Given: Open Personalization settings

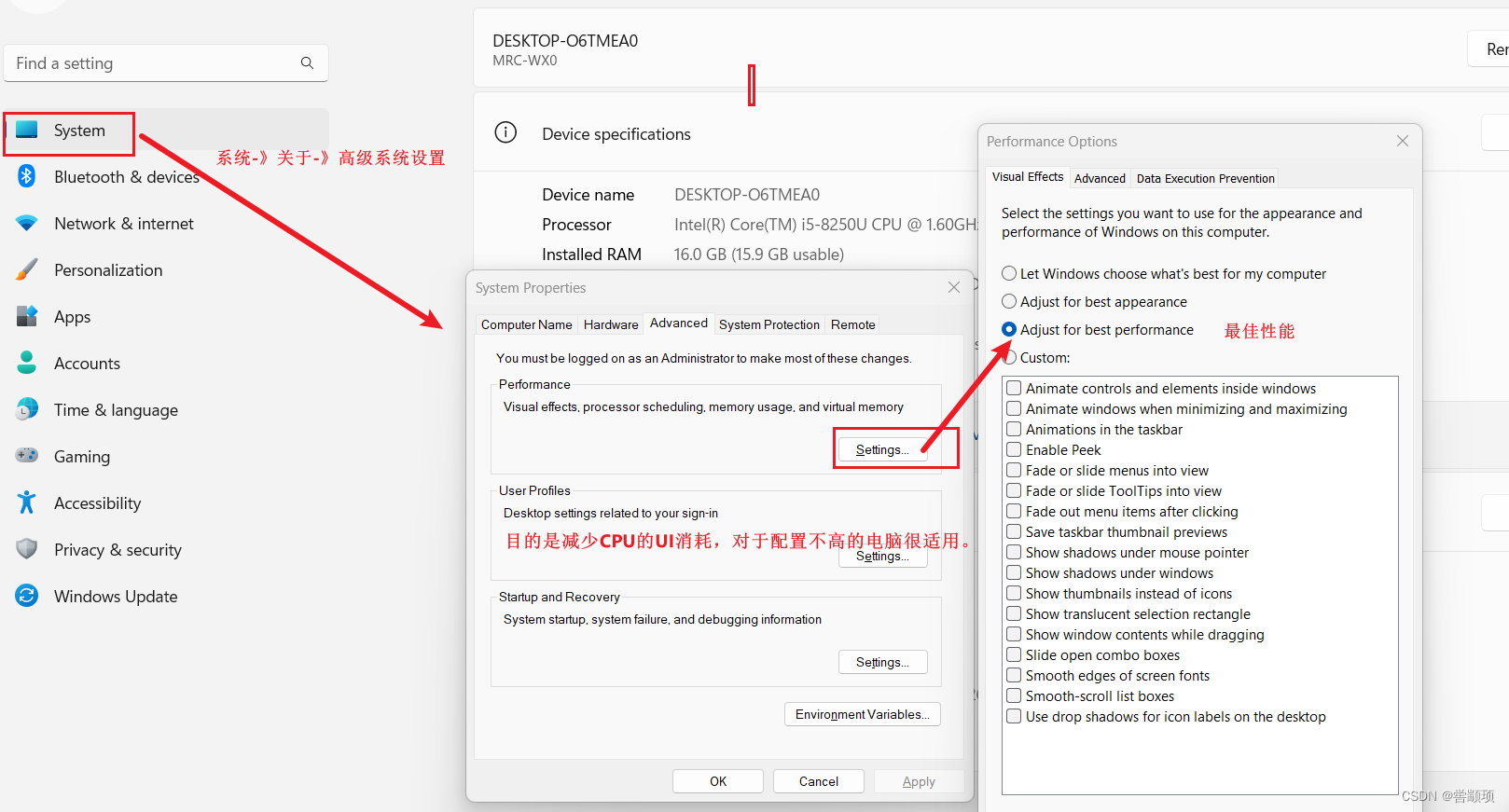Looking at the screenshot, I should pos(166,270).
